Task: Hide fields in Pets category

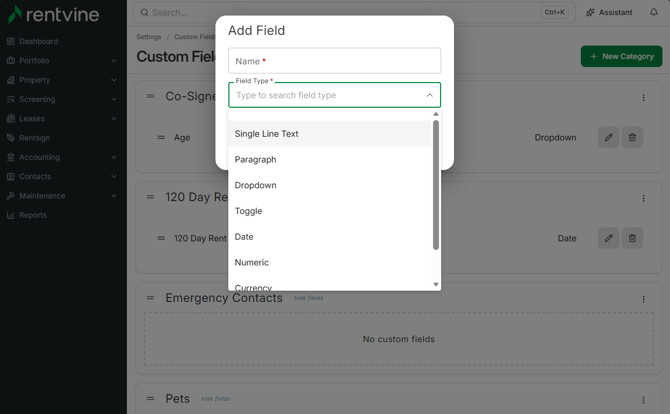Action: point(215,399)
